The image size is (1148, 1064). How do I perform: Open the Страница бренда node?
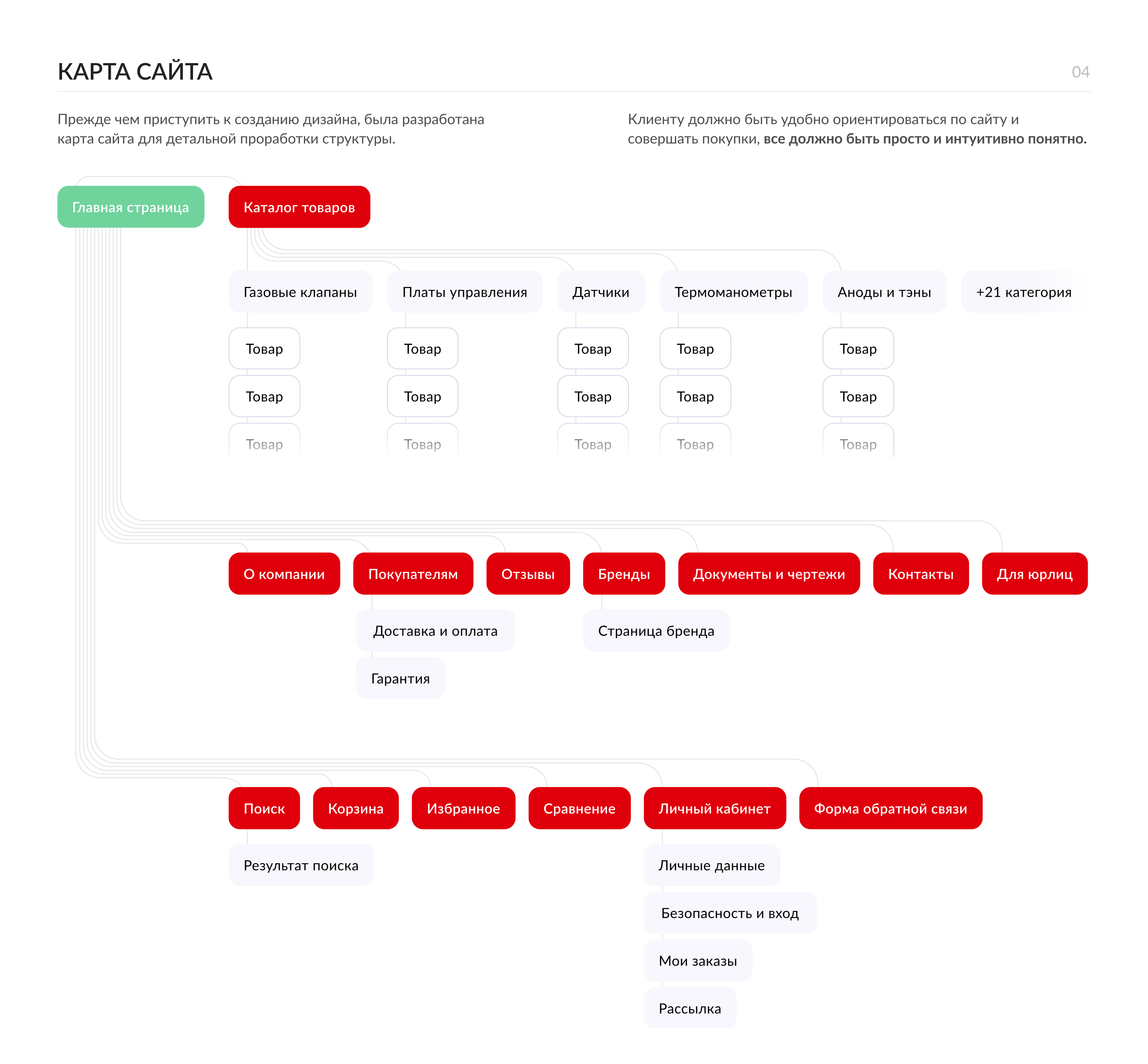(x=656, y=630)
